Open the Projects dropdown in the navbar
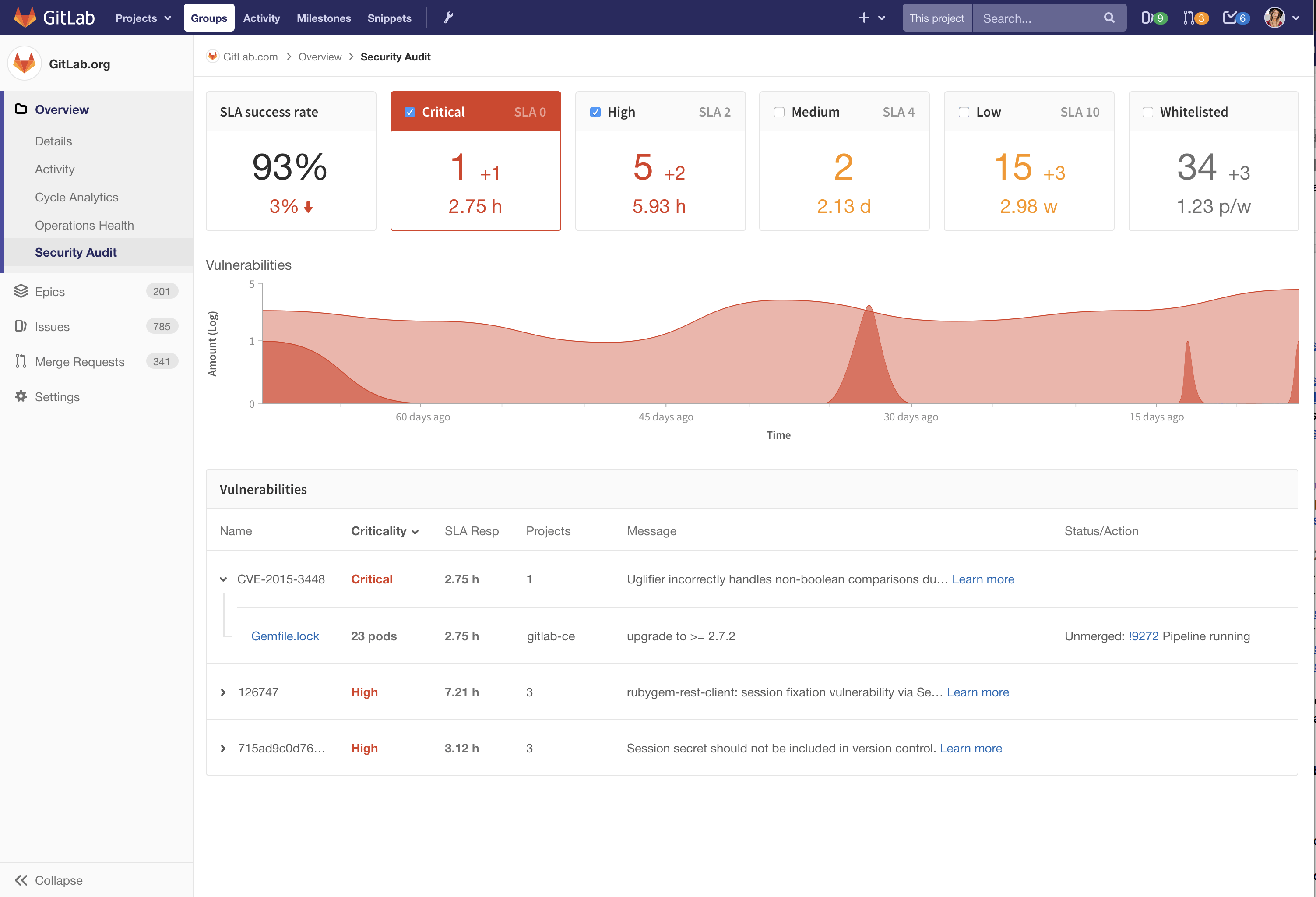This screenshot has height=897, width=1316. coord(143,18)
